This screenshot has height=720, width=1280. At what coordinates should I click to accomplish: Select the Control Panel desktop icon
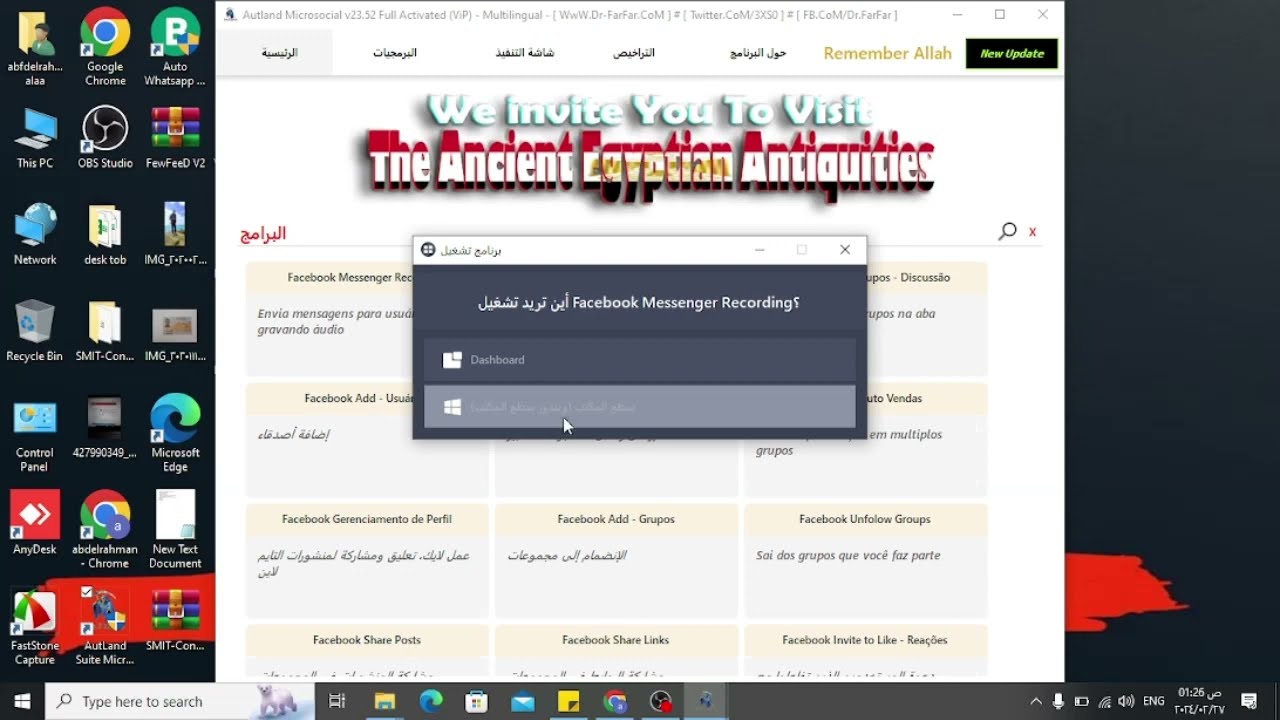pyautogui.click(x=35, y=435)
